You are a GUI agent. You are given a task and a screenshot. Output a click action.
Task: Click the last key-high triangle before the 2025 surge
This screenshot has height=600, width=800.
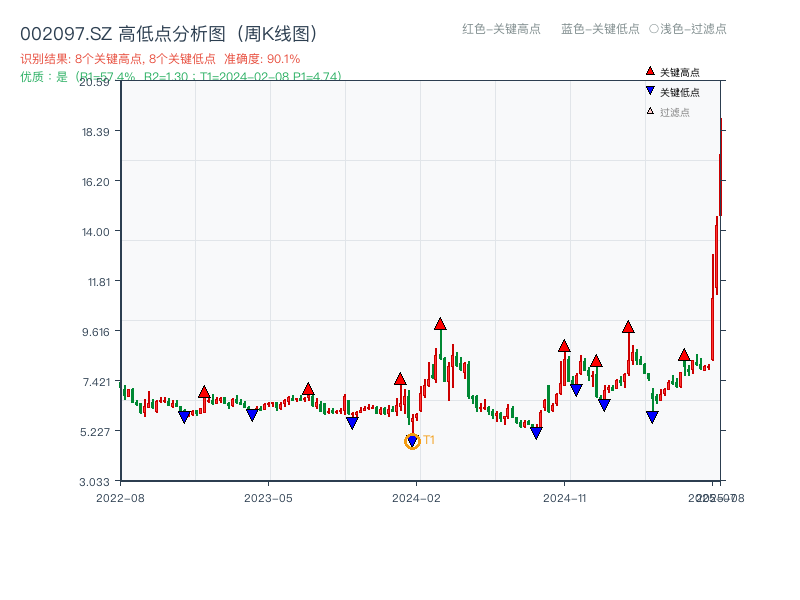(x=684, y=355)
